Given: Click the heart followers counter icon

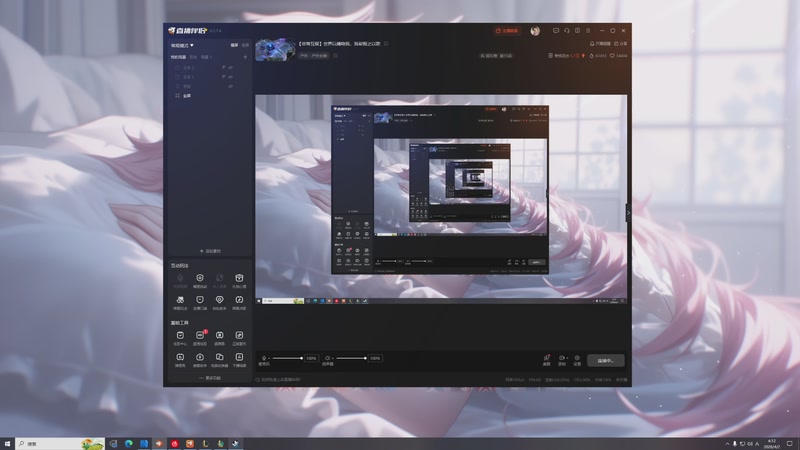Looking at the screenshot, I should [612, 56].
